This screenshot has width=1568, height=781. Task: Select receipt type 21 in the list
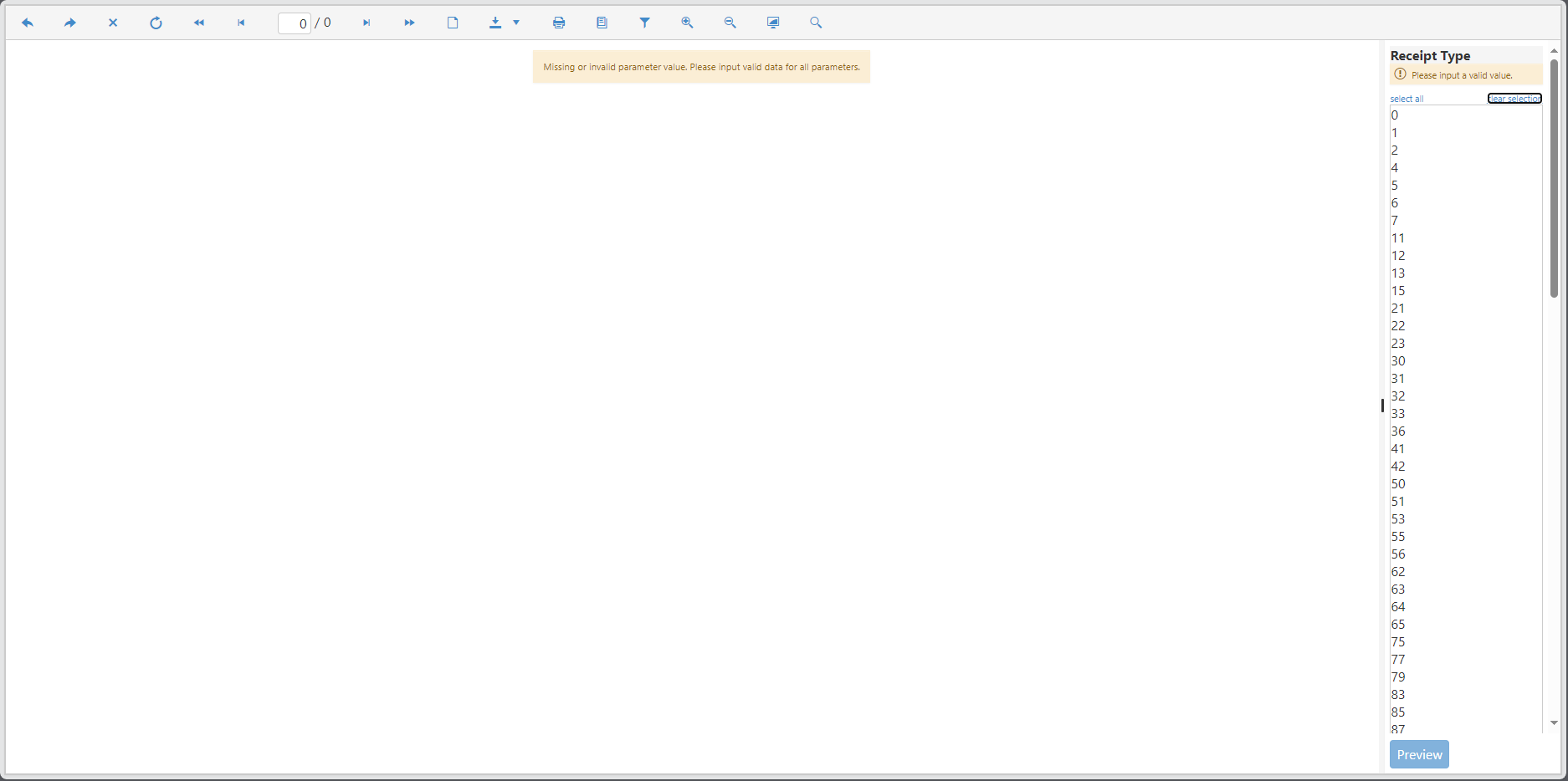[1398, 309]
